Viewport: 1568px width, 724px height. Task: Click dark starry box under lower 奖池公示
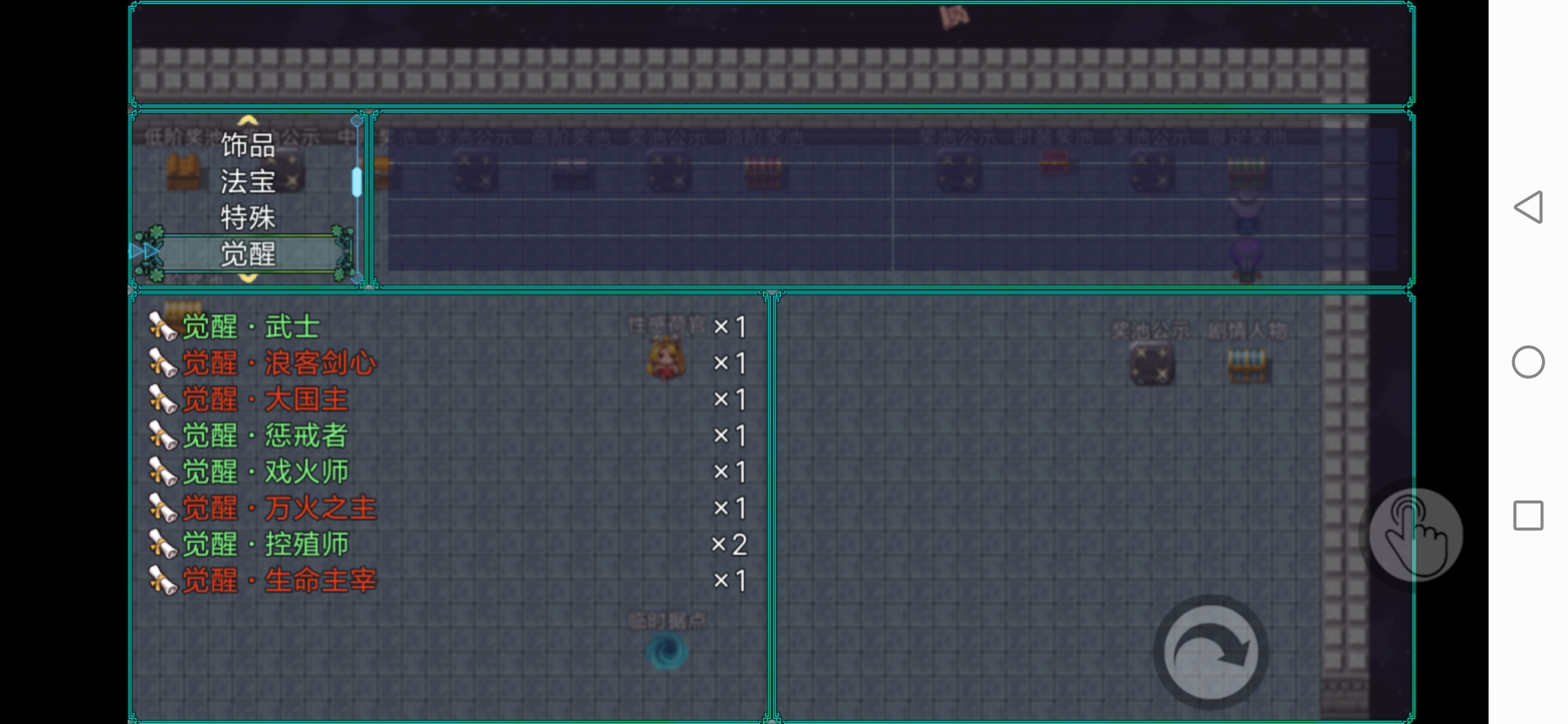1153,364
